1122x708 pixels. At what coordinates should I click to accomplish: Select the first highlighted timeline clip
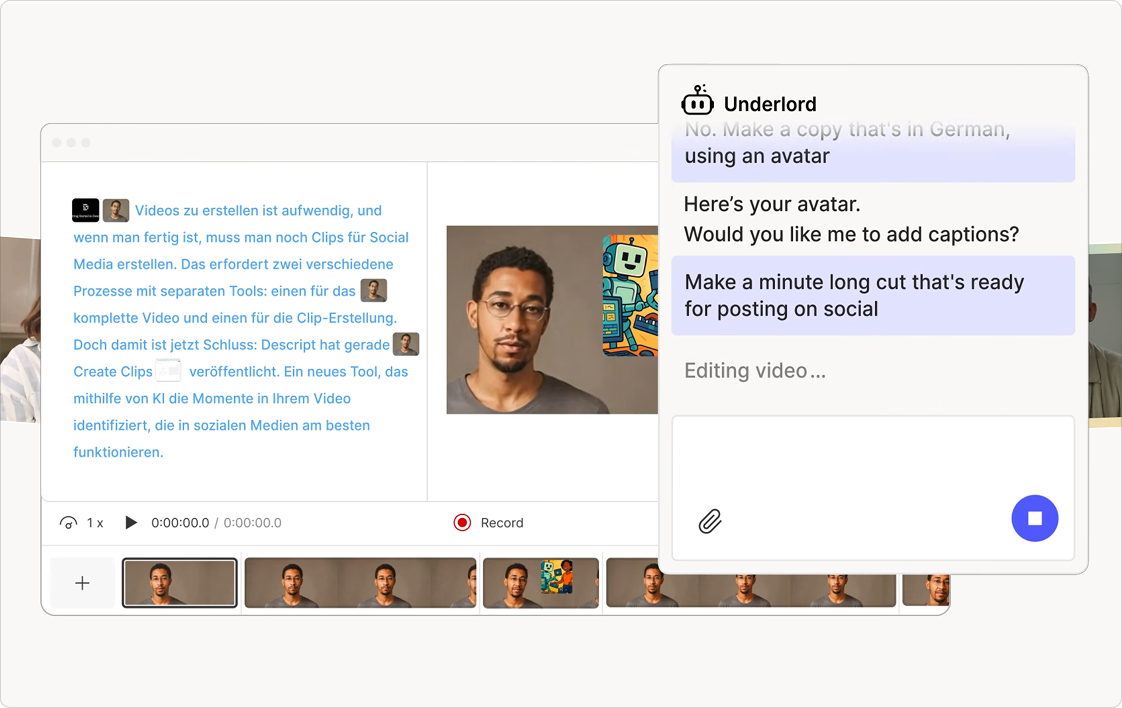(180, 583)
